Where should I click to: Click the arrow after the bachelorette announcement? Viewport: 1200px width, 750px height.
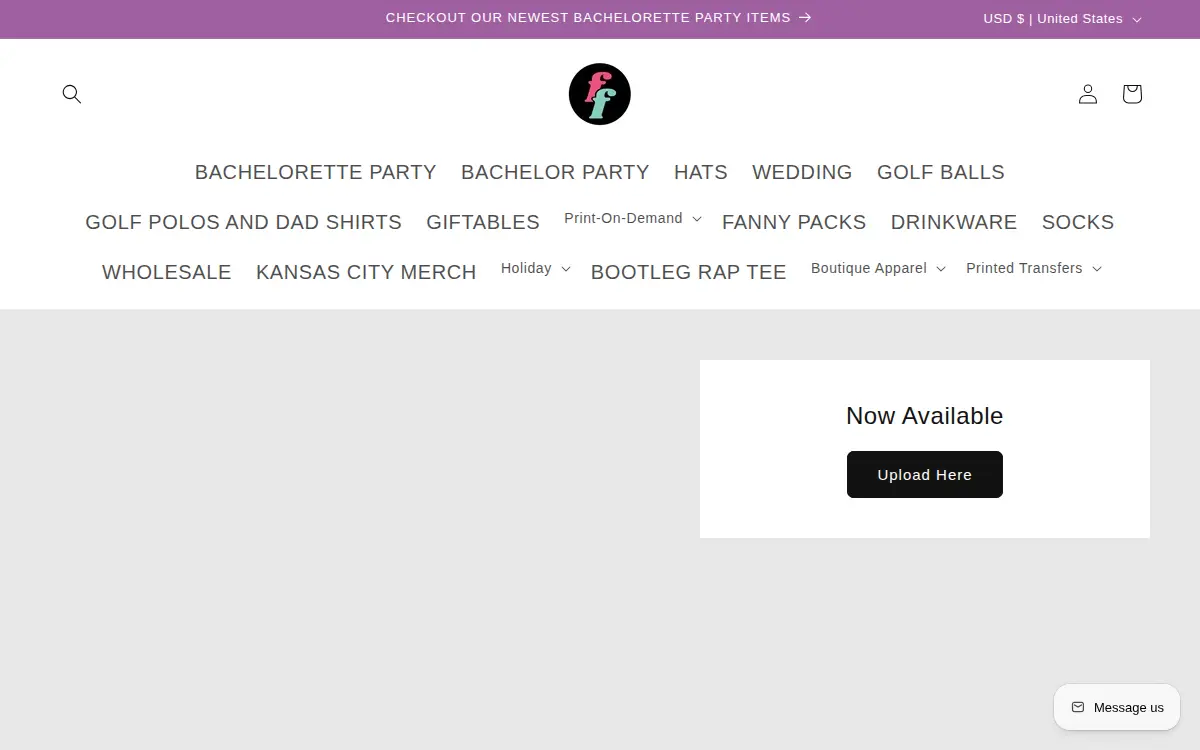coord(805,18)
